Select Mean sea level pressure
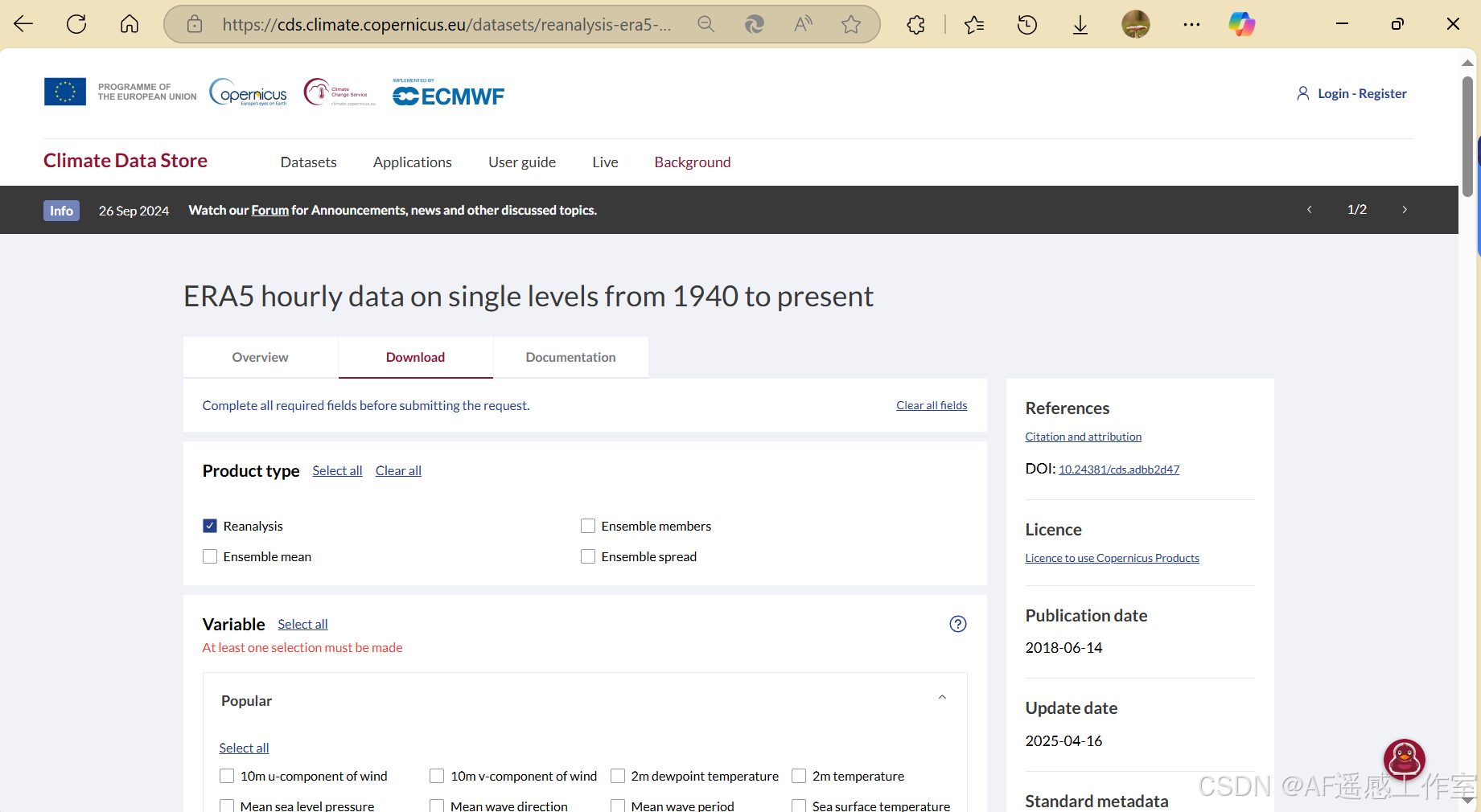The width and height of the screenshot is (1481, 812). (x=227, y=806)
